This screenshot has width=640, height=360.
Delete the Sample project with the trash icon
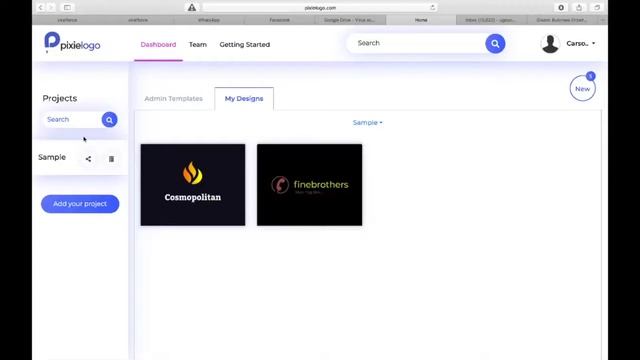coord(111,159)
